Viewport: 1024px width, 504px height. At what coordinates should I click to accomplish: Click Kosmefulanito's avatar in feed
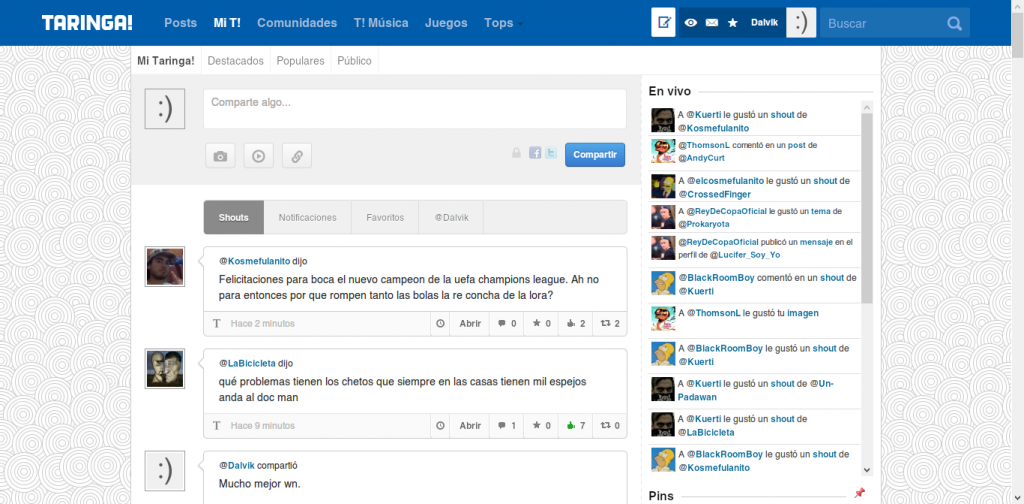(165, 266)
